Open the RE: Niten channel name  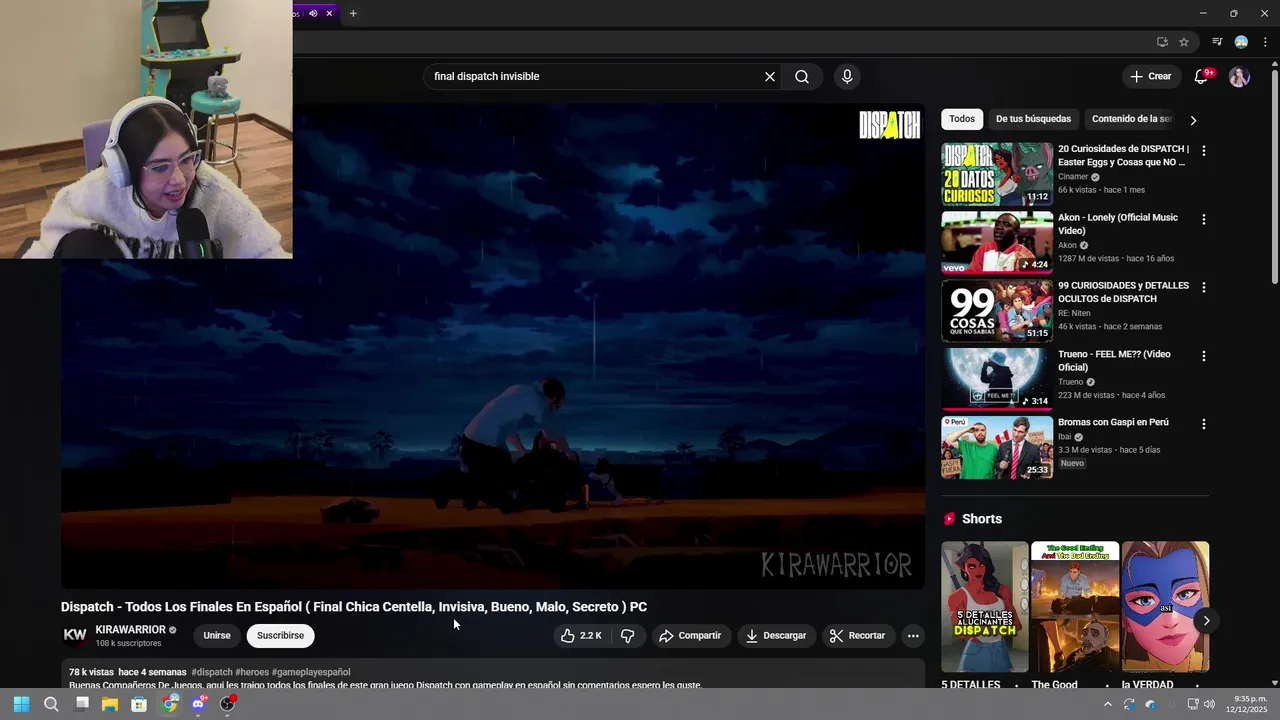(1074, 313)
